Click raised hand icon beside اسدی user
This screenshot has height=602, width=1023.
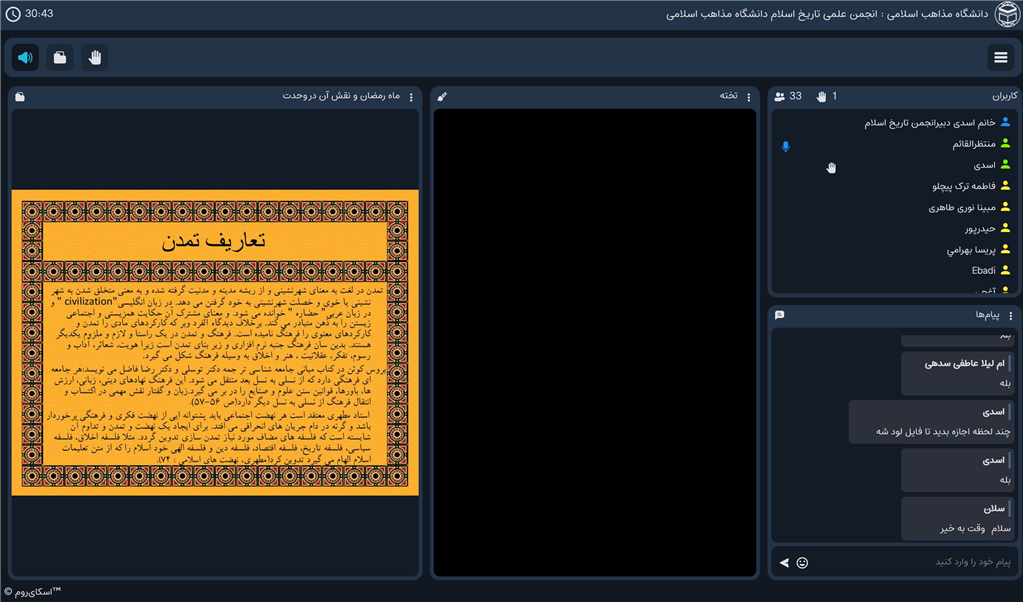tap(831, 168)
